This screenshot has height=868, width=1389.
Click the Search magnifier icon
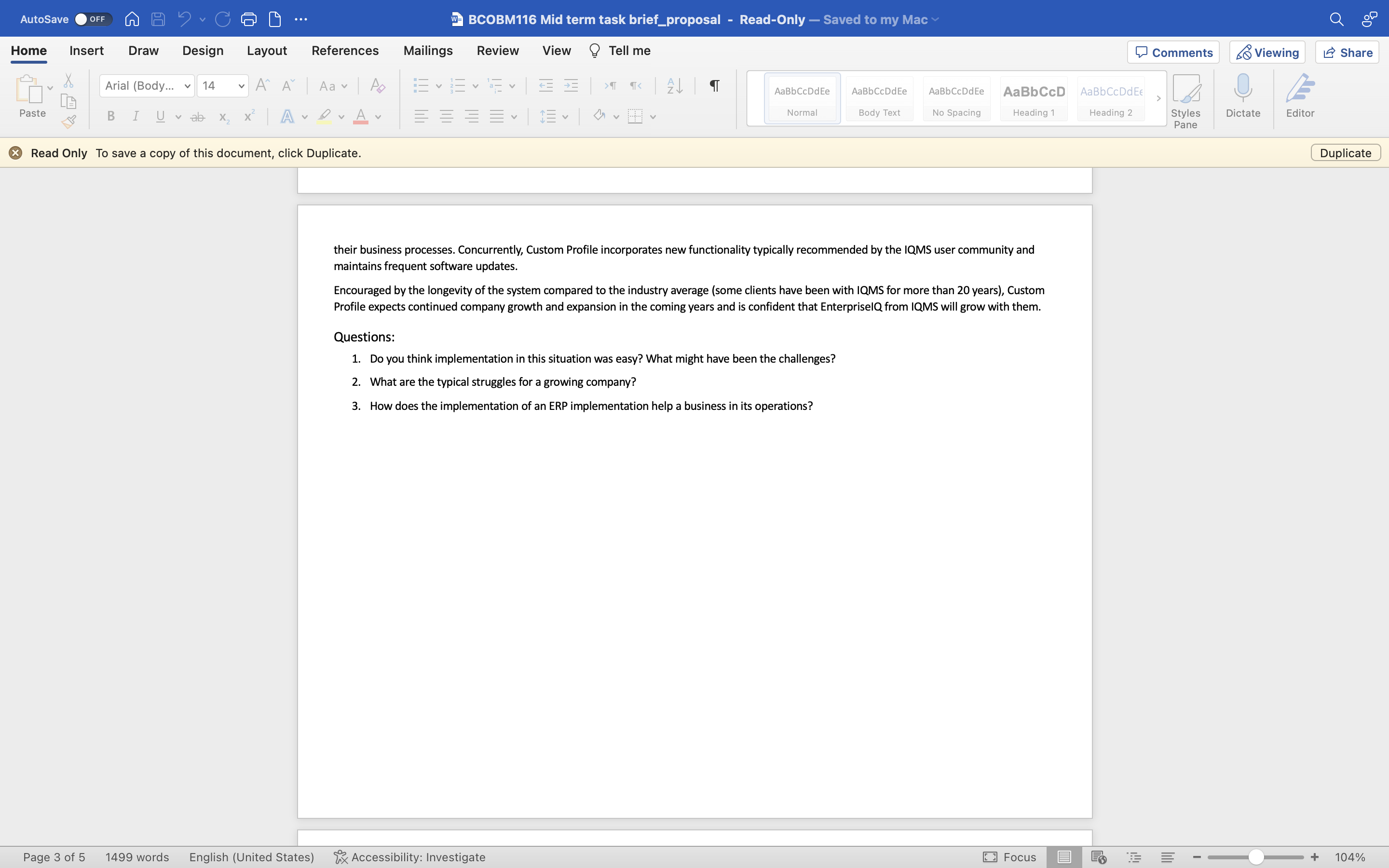coord(1336,19)
